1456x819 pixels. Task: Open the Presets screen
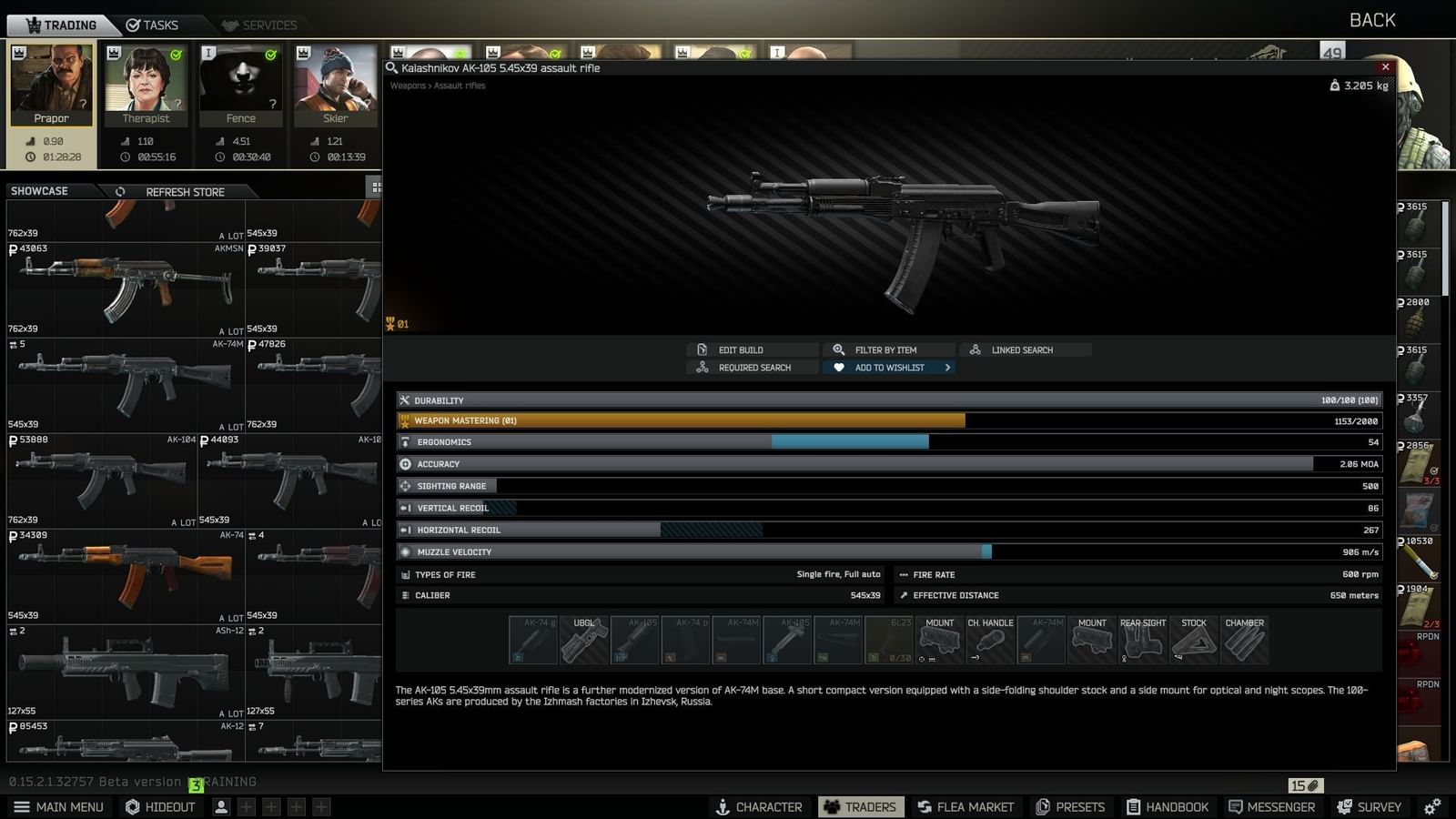click(1072, 806)
